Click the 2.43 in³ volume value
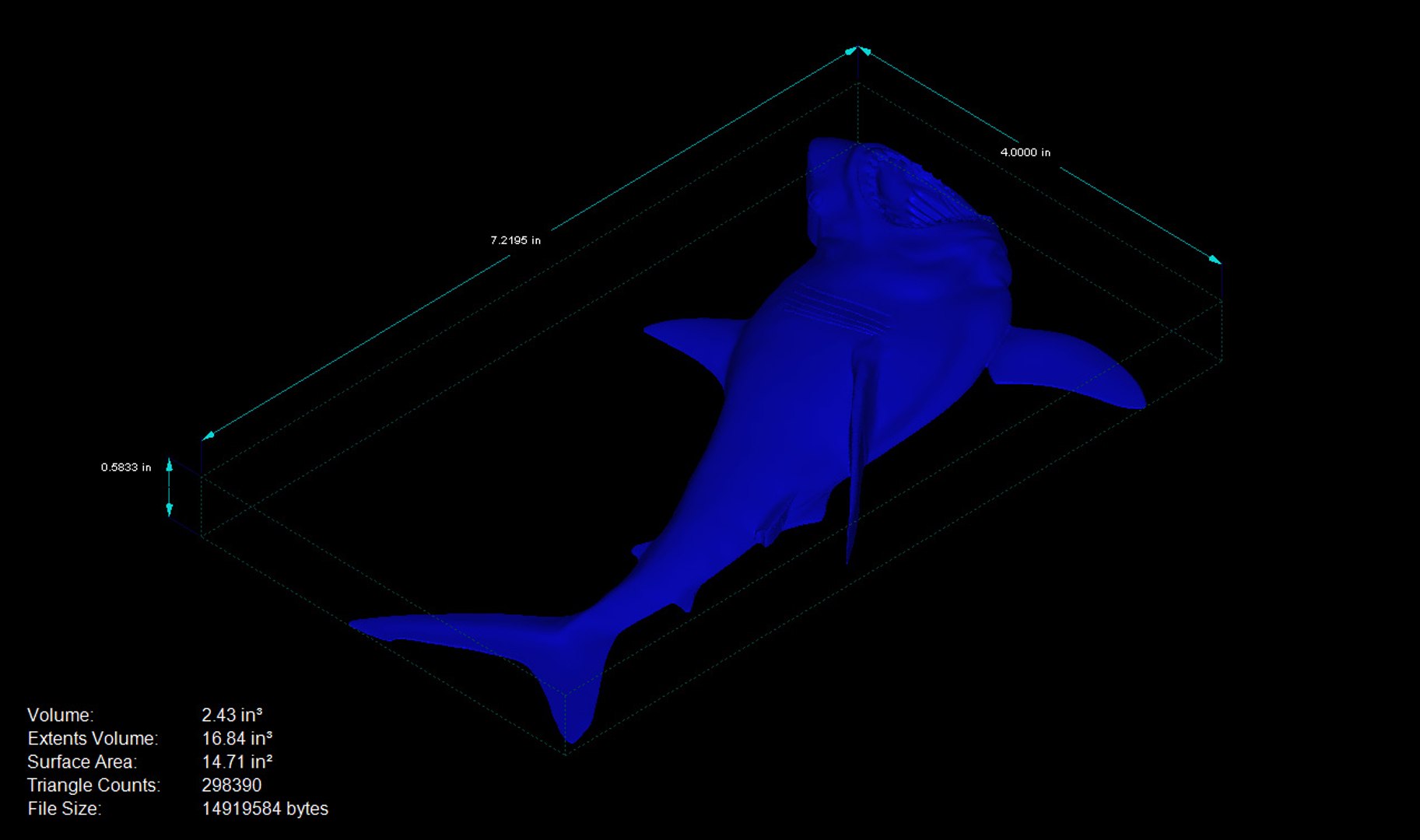The width and height of the screenshot is (1420, 840). (x=232, y=716)
